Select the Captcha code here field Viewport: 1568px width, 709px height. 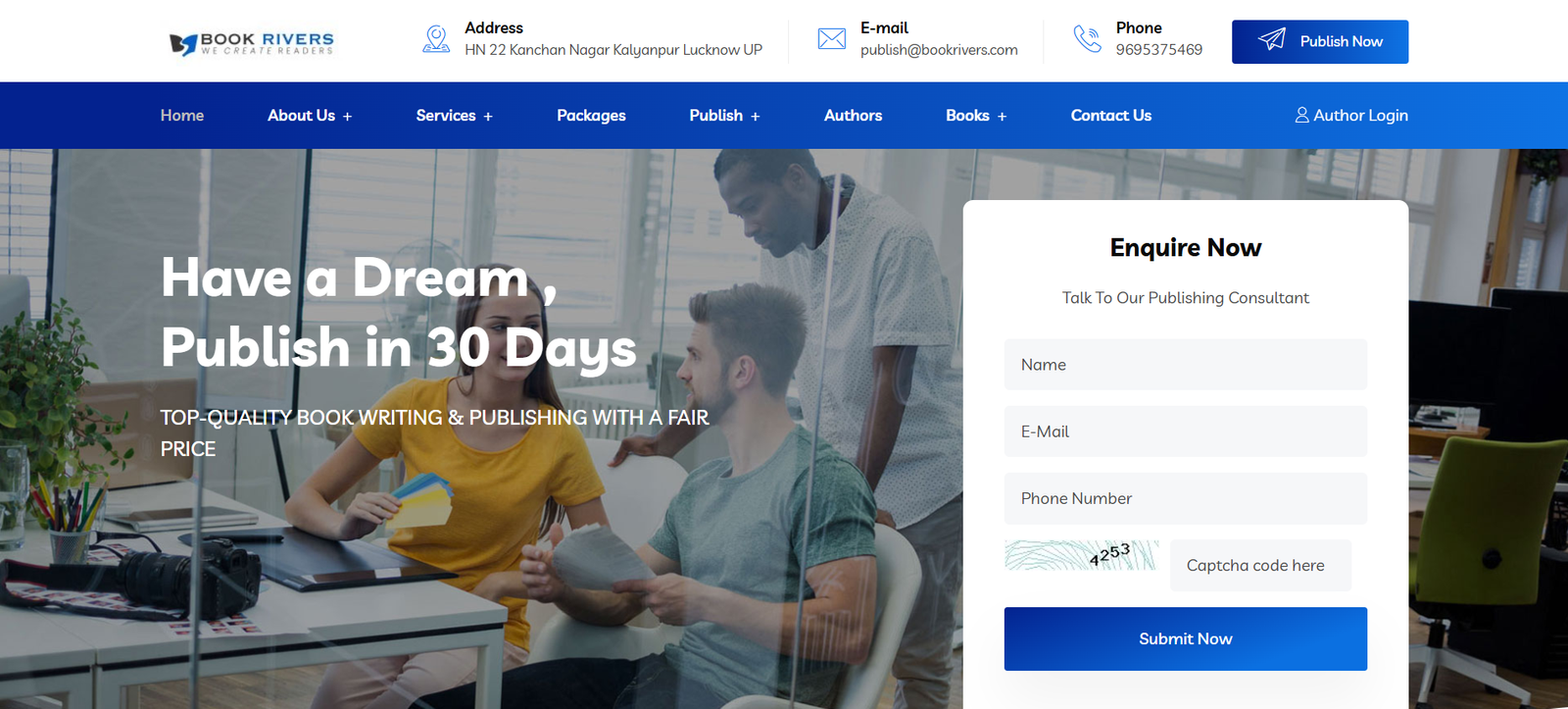pos(1260,566)
